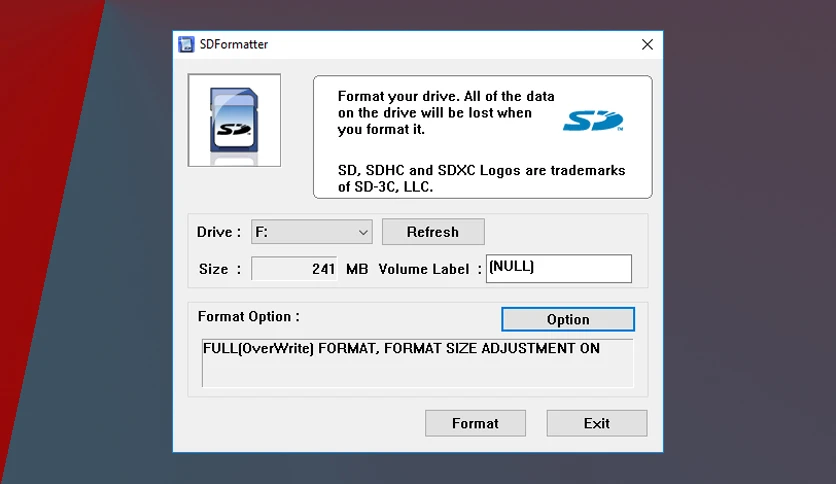This screenshot has height=484, width=836.
Task: Click the 'Size :' label
Action: click(220, 269)
